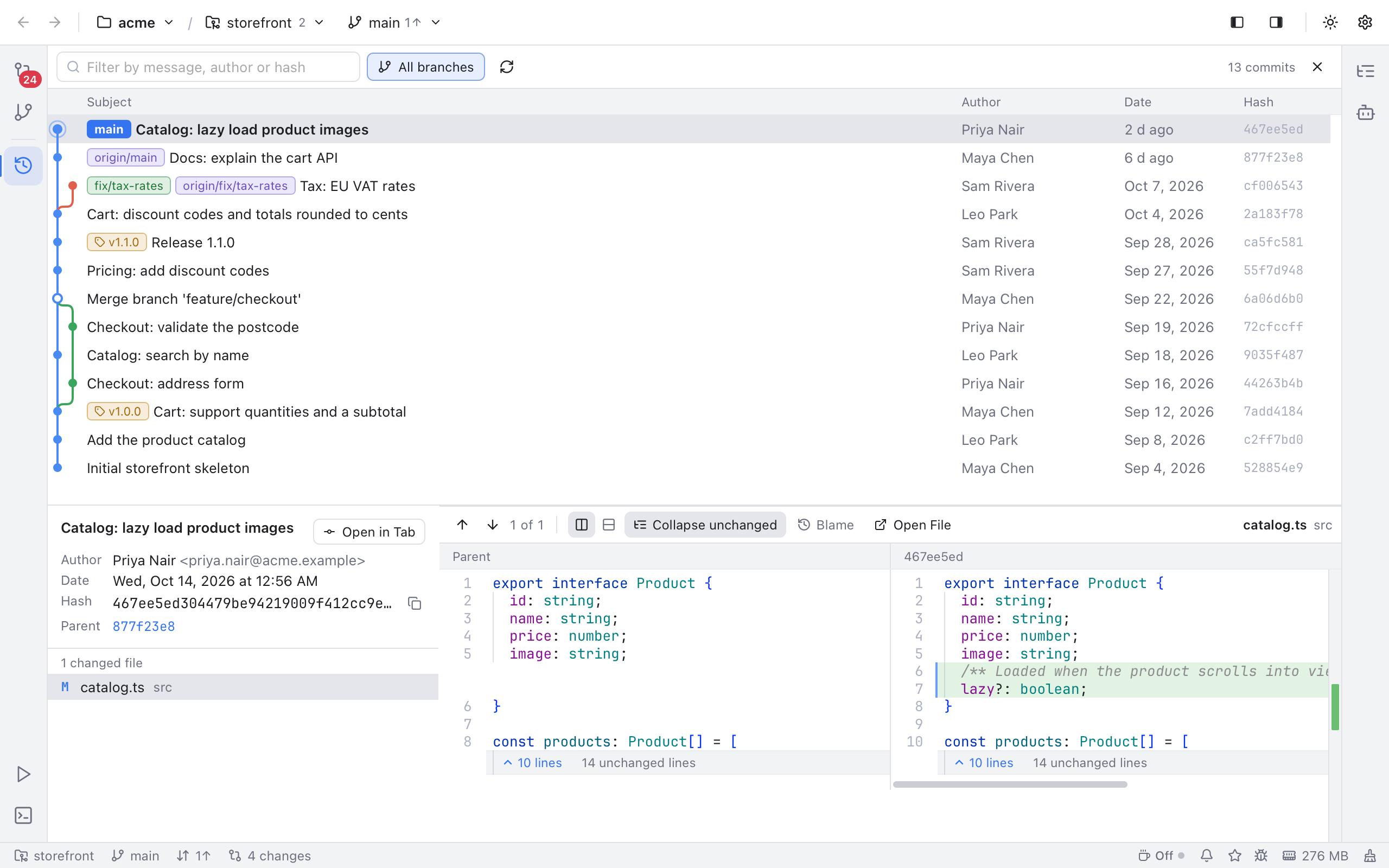Open the storefront repository dropdown
This screenshot has width=1389, height=868.
click(265, 22)
